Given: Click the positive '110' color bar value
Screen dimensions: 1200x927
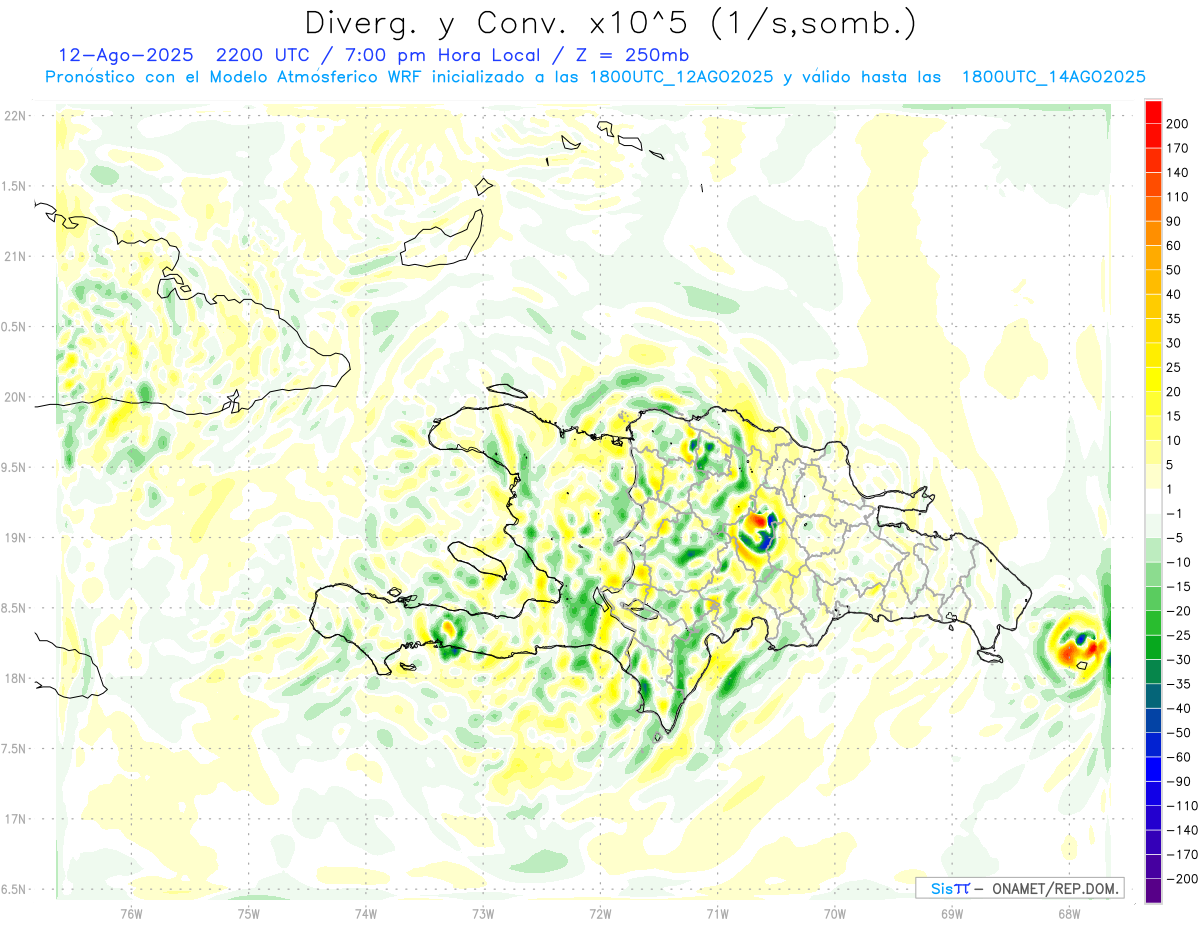Looking at the screenshot, I should coord(1178,197).
